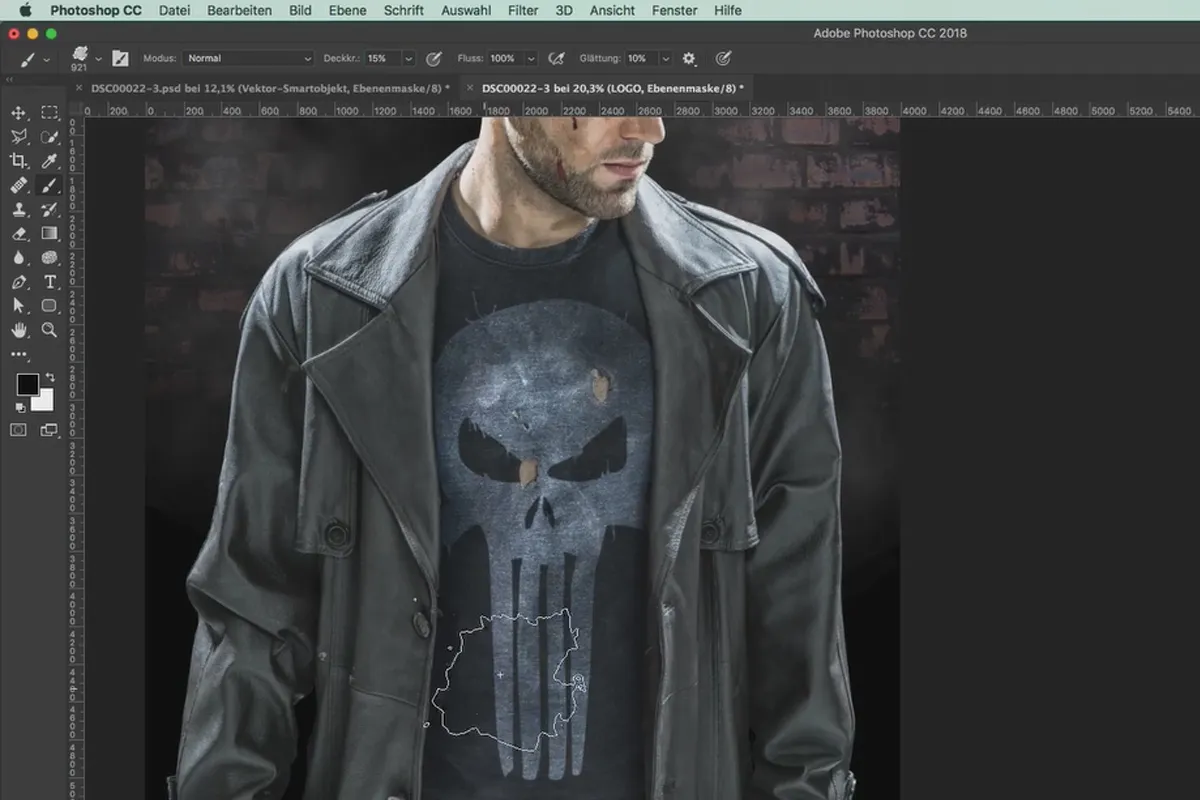
Task: Open the brush preset picker dropdown arrow
Action: [x=98, y=59]
